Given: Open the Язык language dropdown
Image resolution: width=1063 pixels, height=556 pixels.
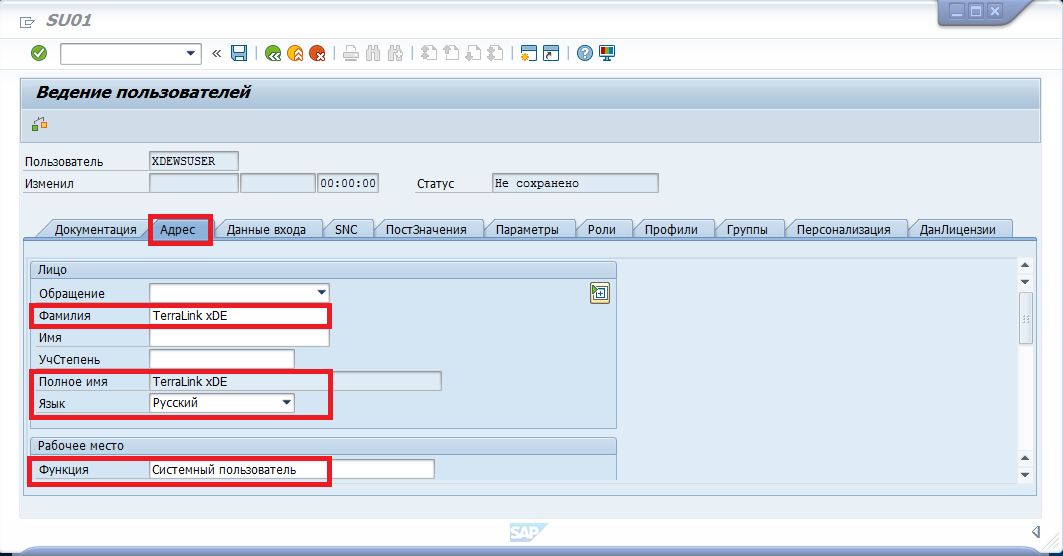Looking at the screenshot, I should (x=287, y=403).
